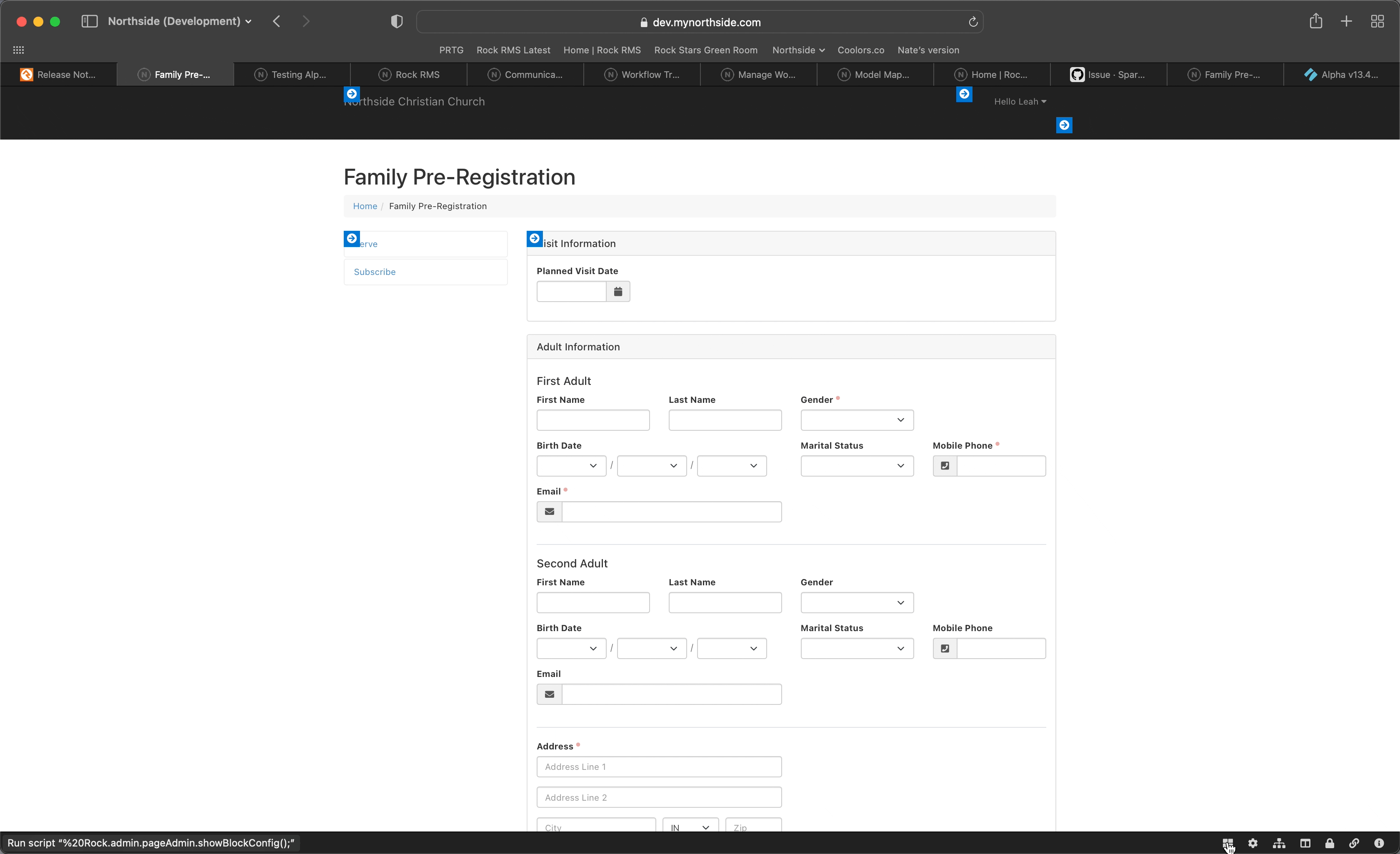This screenshot has height=854, width=1400.
Task: Open Rock Stars Green Room bookmark
Action: pyautogui.click(x=706, y=50)
